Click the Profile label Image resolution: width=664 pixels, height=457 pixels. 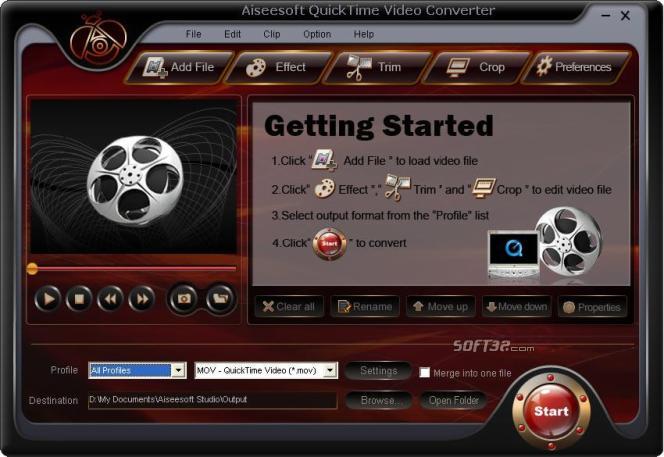tap(64, 370)
